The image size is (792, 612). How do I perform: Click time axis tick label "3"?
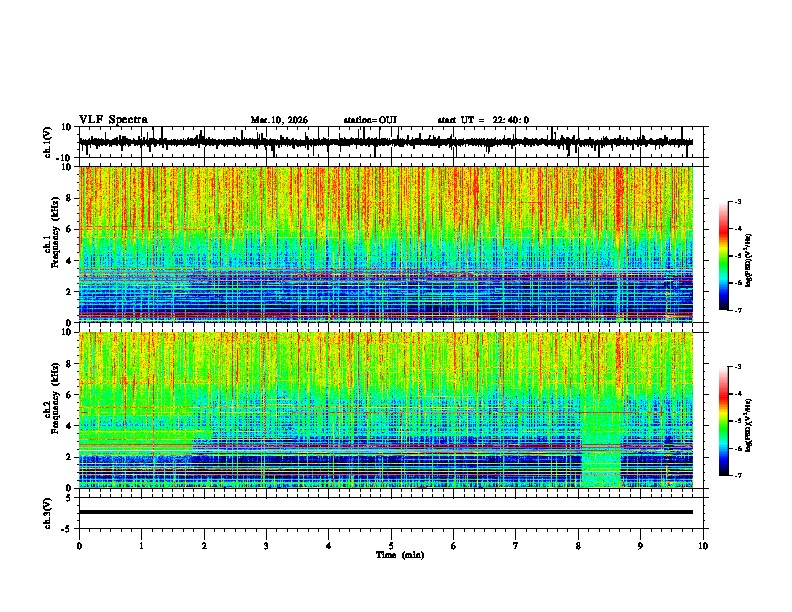(x=266, y=546)
